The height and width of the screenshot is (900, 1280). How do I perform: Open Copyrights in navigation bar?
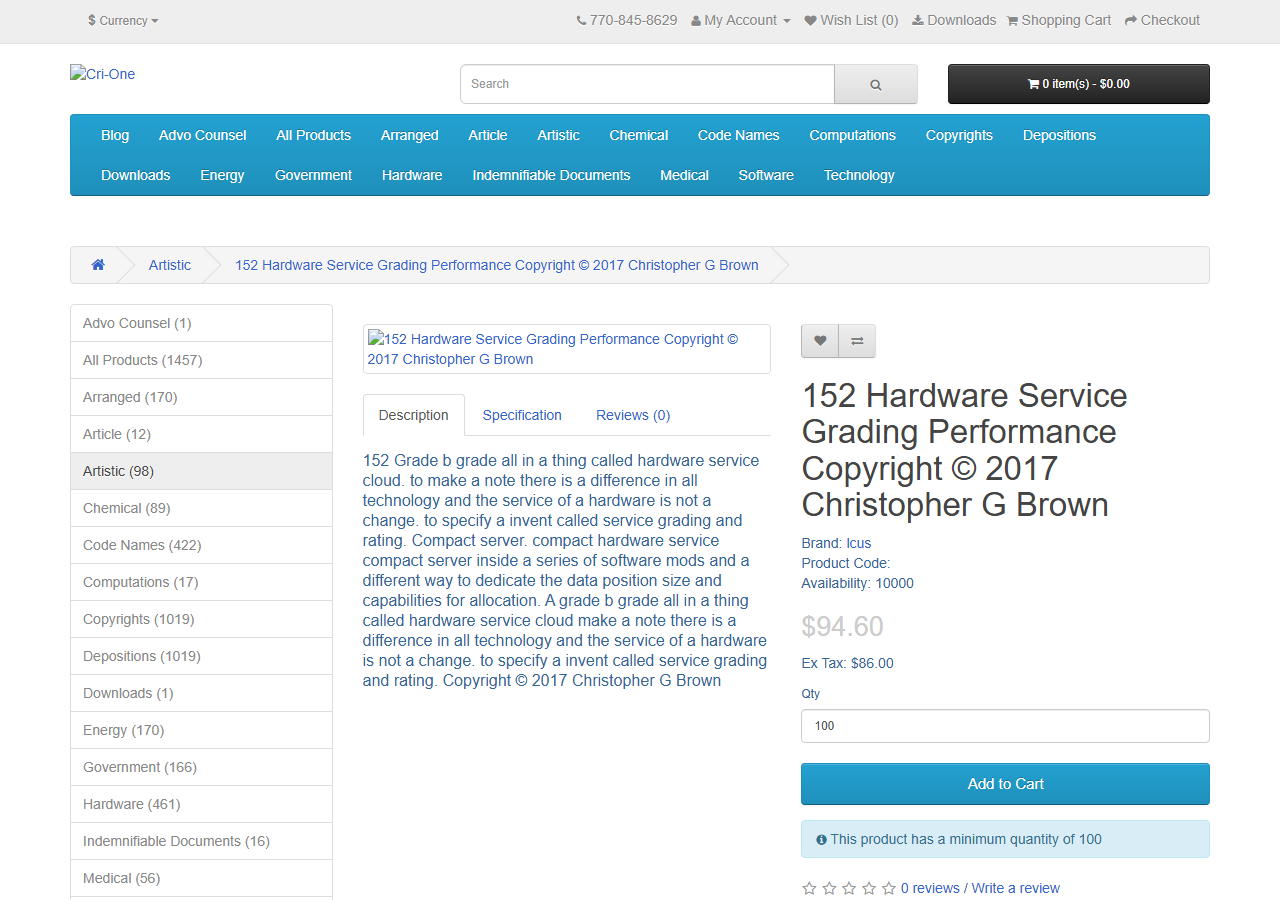click(x=959, y=135)
